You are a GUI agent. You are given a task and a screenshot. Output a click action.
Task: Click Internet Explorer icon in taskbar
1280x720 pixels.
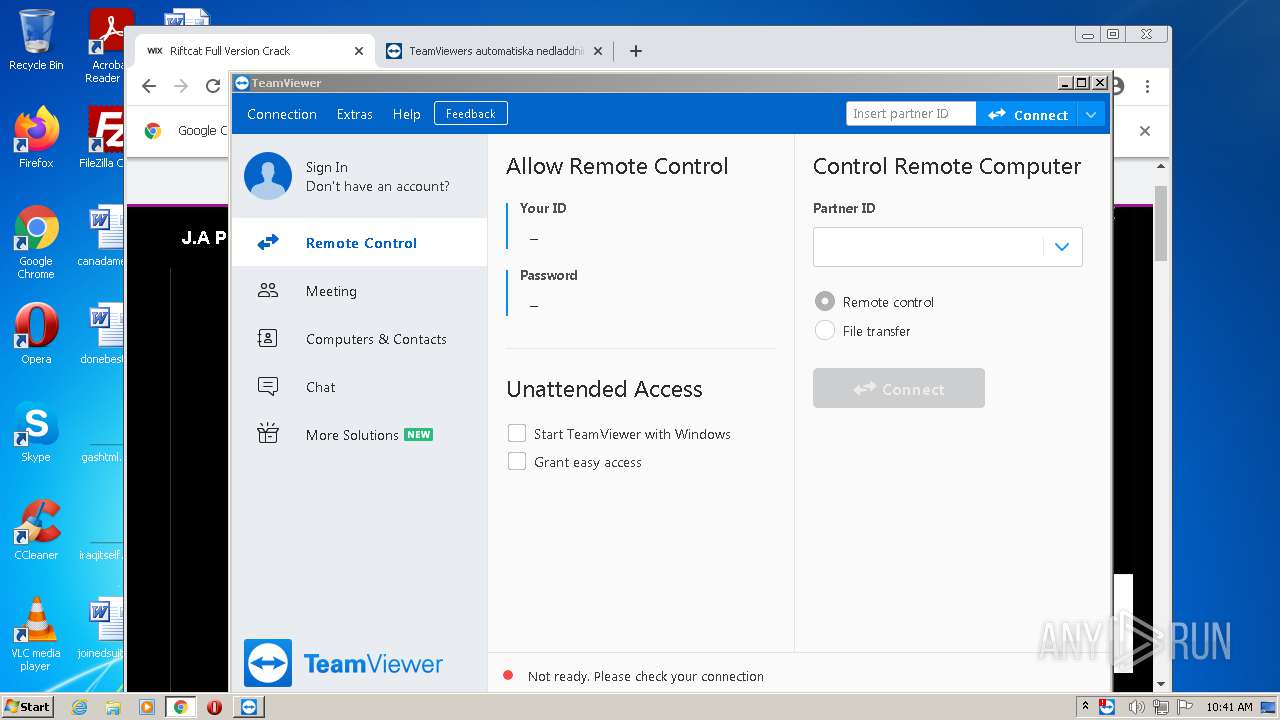79,707
